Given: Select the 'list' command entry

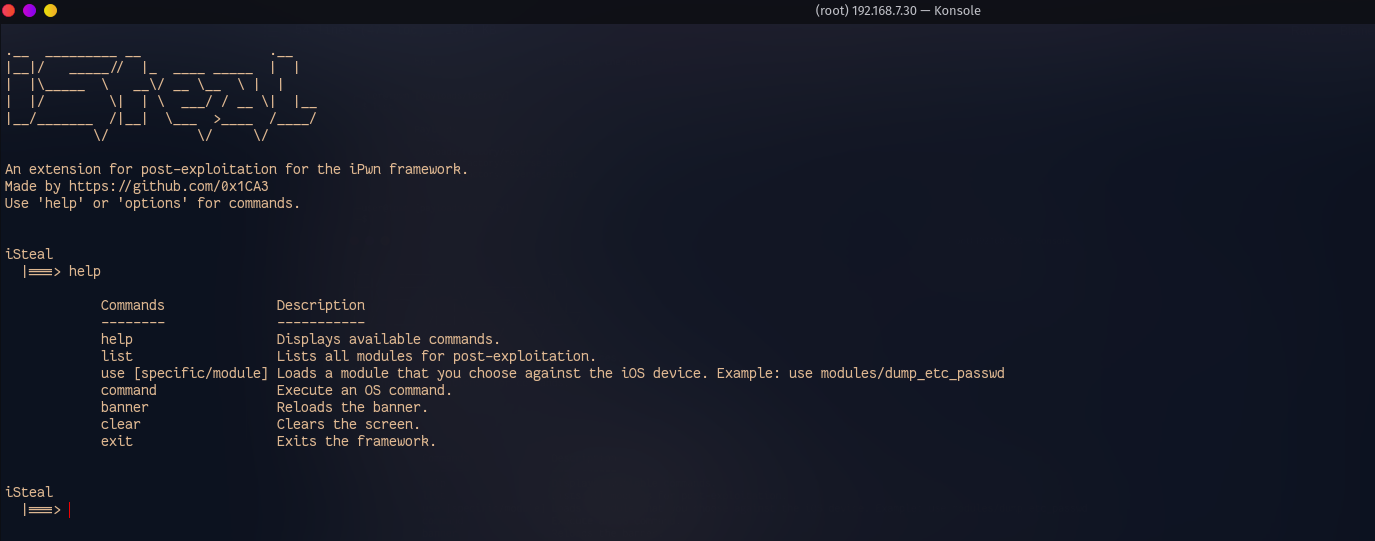Looking at the screenshot, I should (117, 356).
